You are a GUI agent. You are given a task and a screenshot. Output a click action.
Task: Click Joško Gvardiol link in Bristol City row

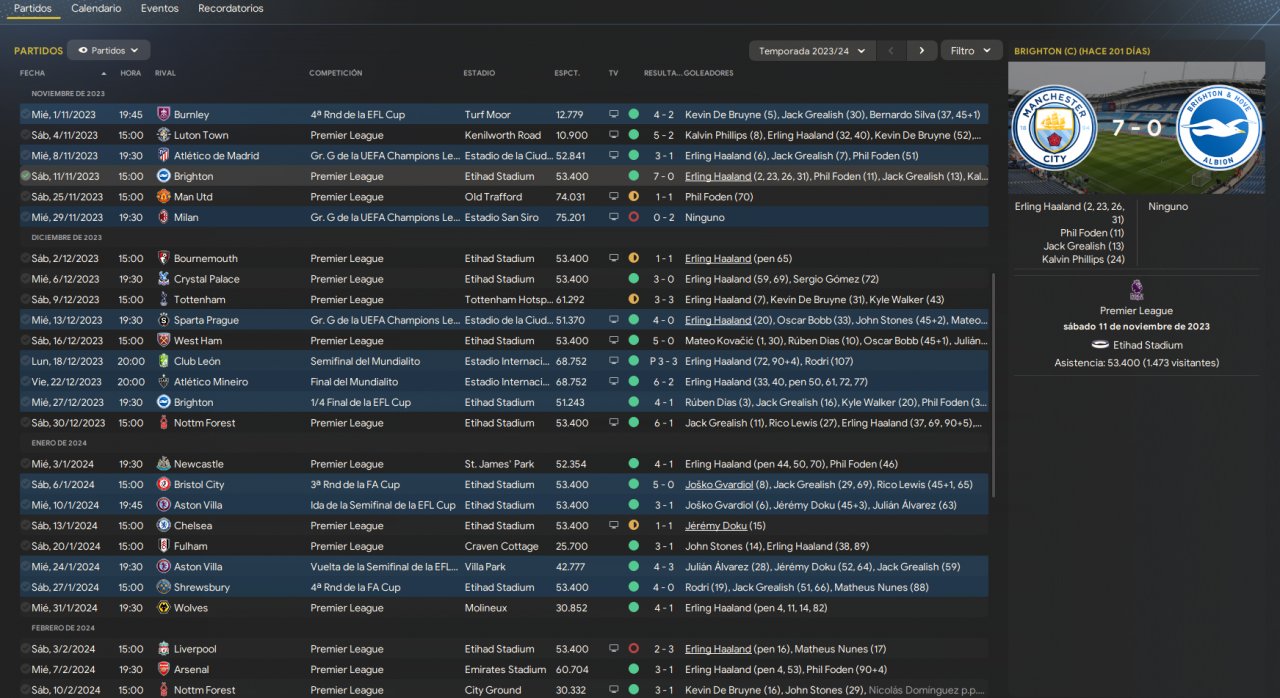coord(718,485)
